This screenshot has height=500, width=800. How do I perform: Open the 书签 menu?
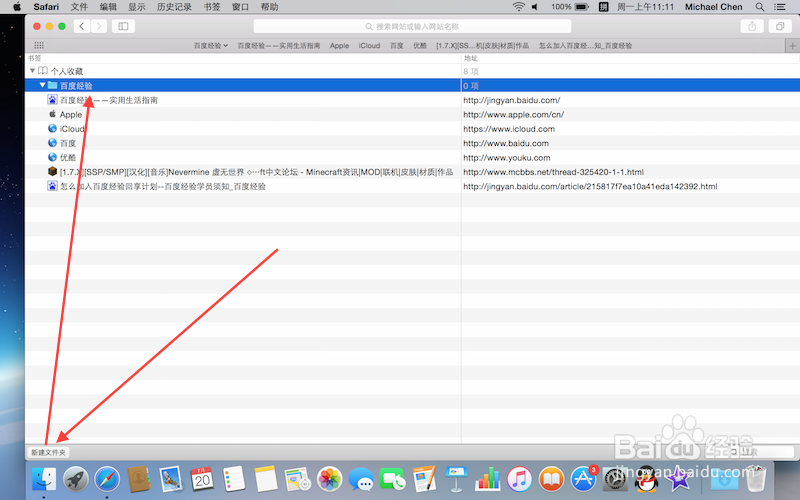click(212, 7)
